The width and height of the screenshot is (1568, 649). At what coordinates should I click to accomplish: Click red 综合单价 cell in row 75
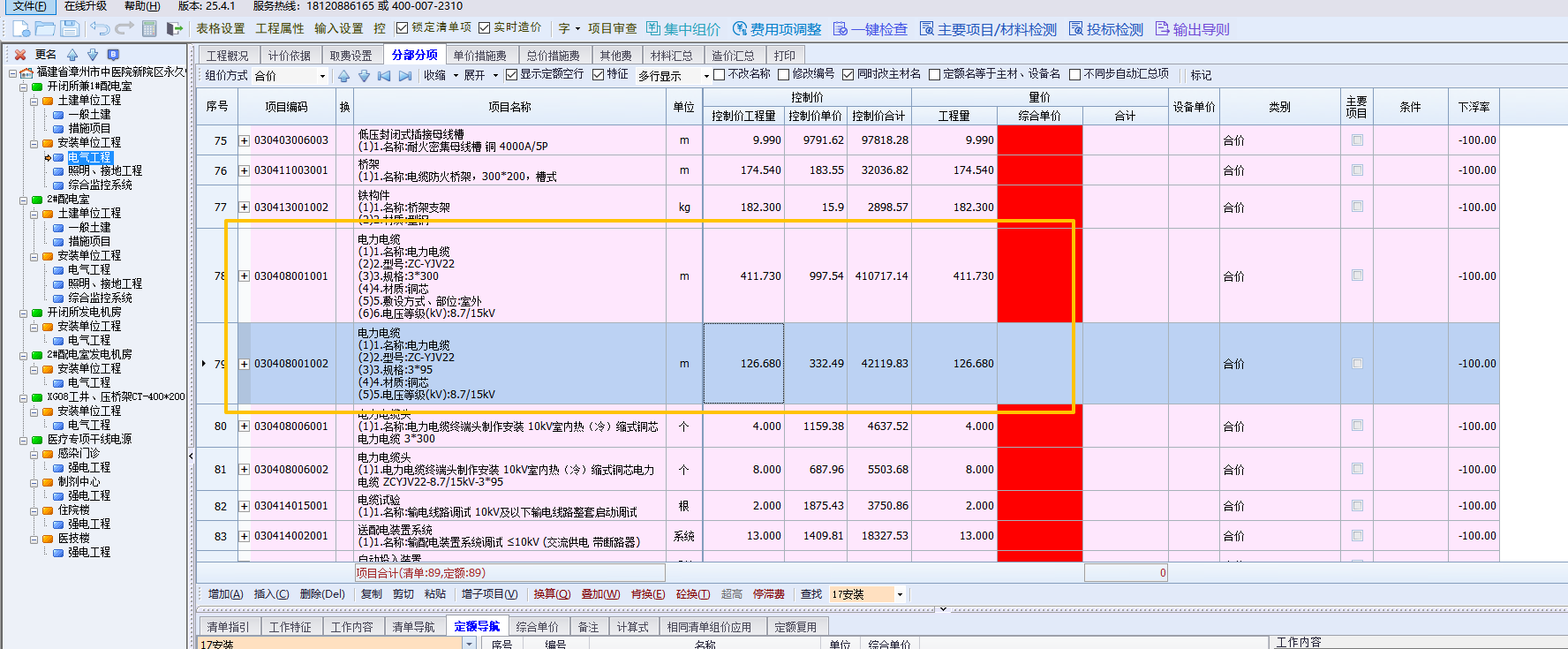1039,140
